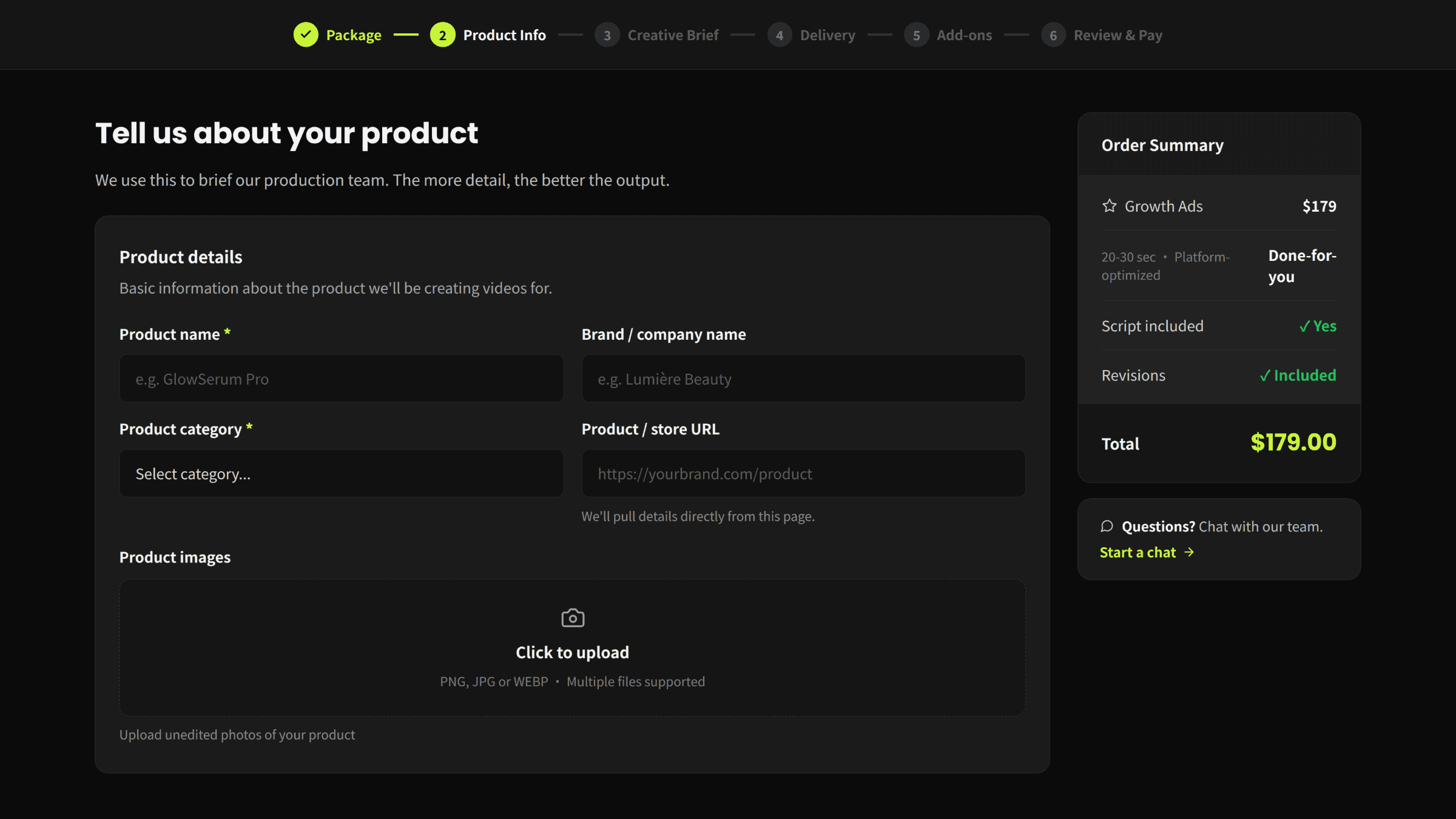
Task: Focus the Product name input field
Action: [341, 379]
